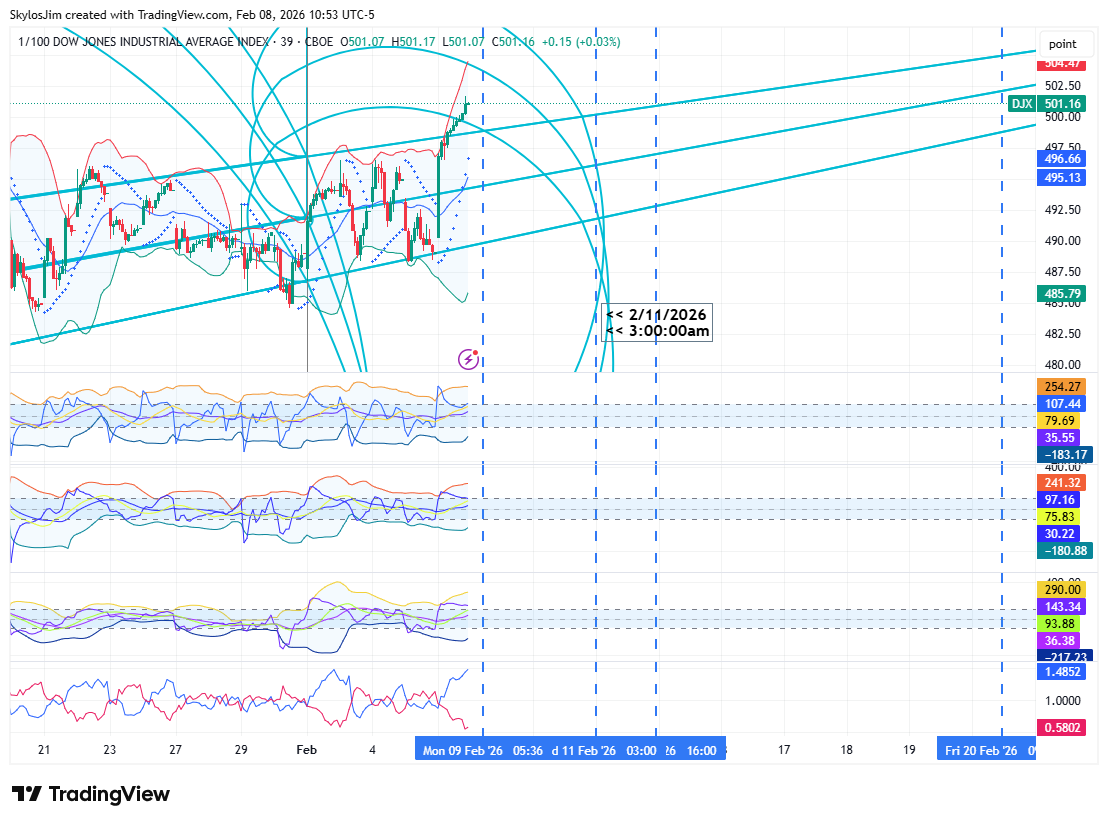Click the '18' date on time axis
The height and width of the screenshot is (824, 1108).
pos(847,750)
